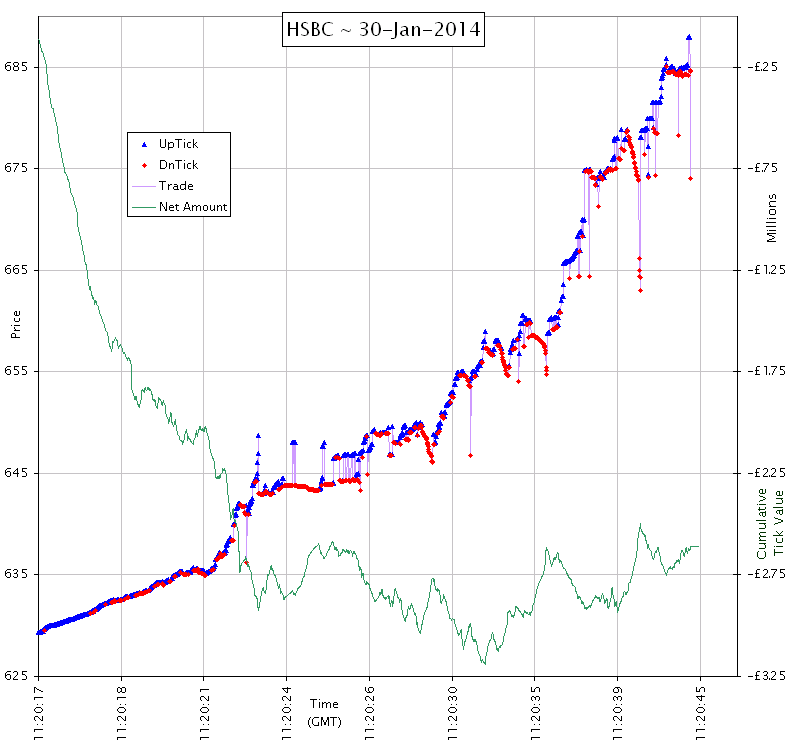Screen dimensions: 790x746
Task: Click the Time (GMT) axis title
Action: pos(324,713)
